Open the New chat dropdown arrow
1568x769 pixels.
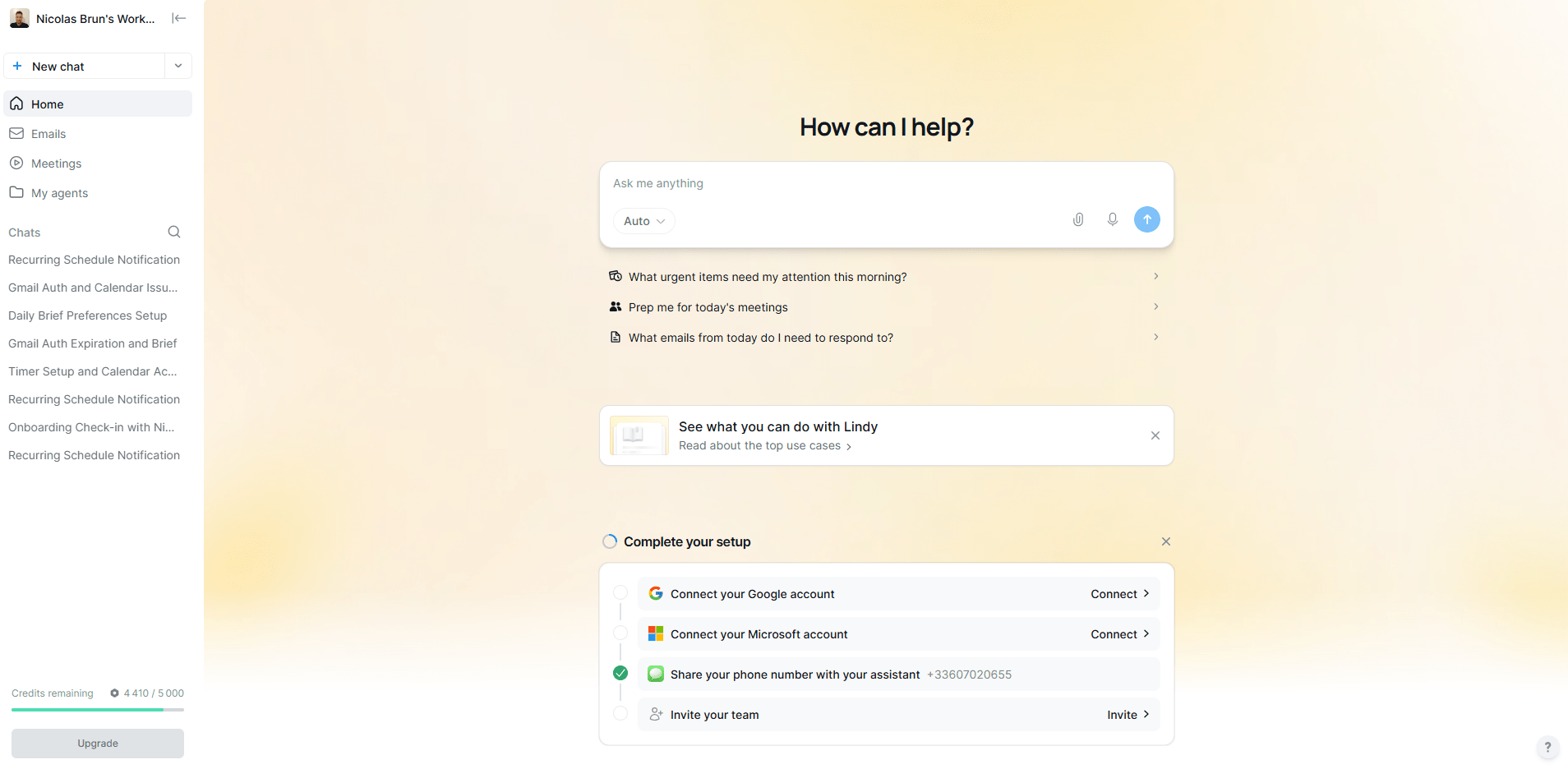(x=178, y=66)
